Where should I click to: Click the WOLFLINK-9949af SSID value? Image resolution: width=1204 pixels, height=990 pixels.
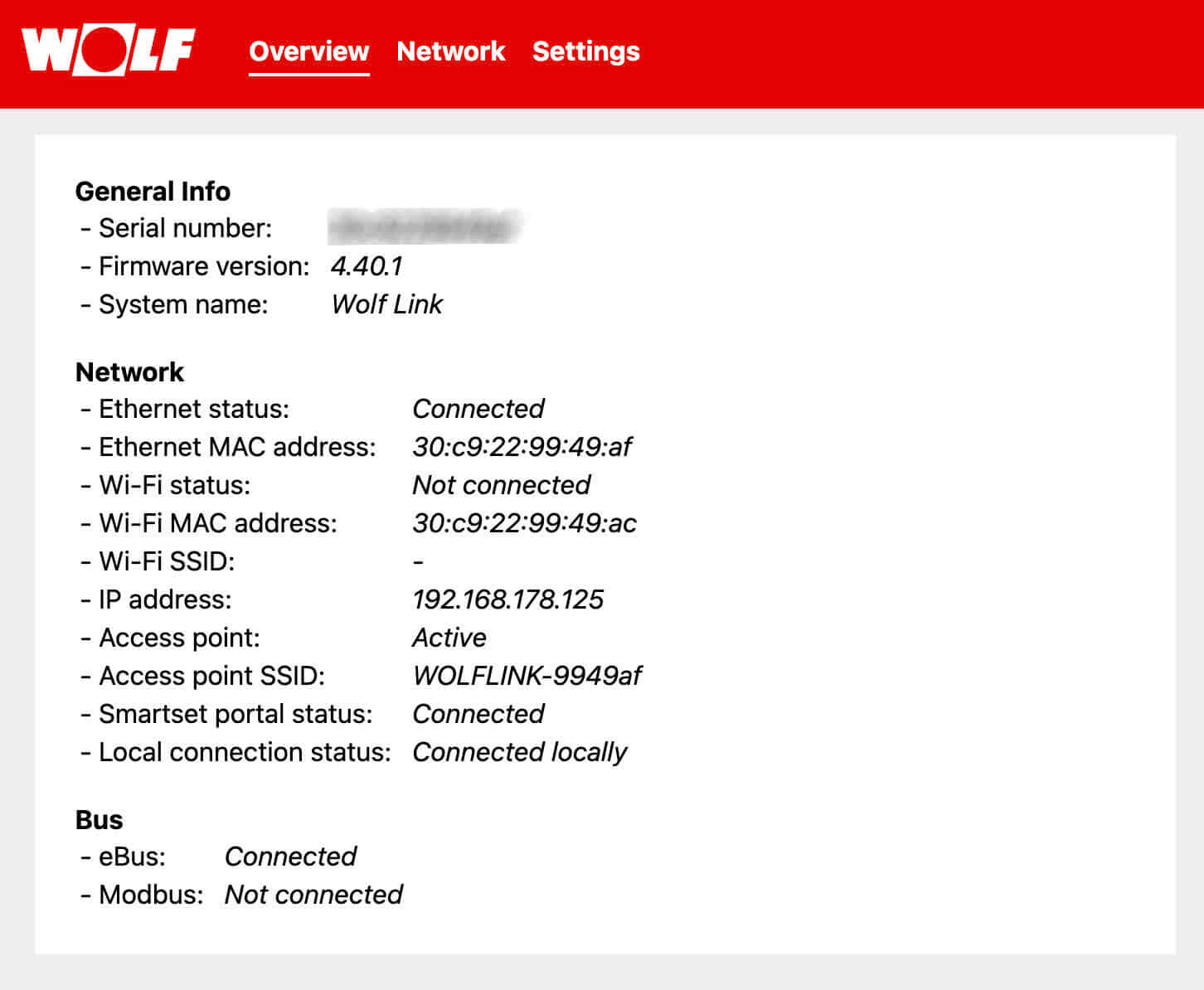pos(527,676)
